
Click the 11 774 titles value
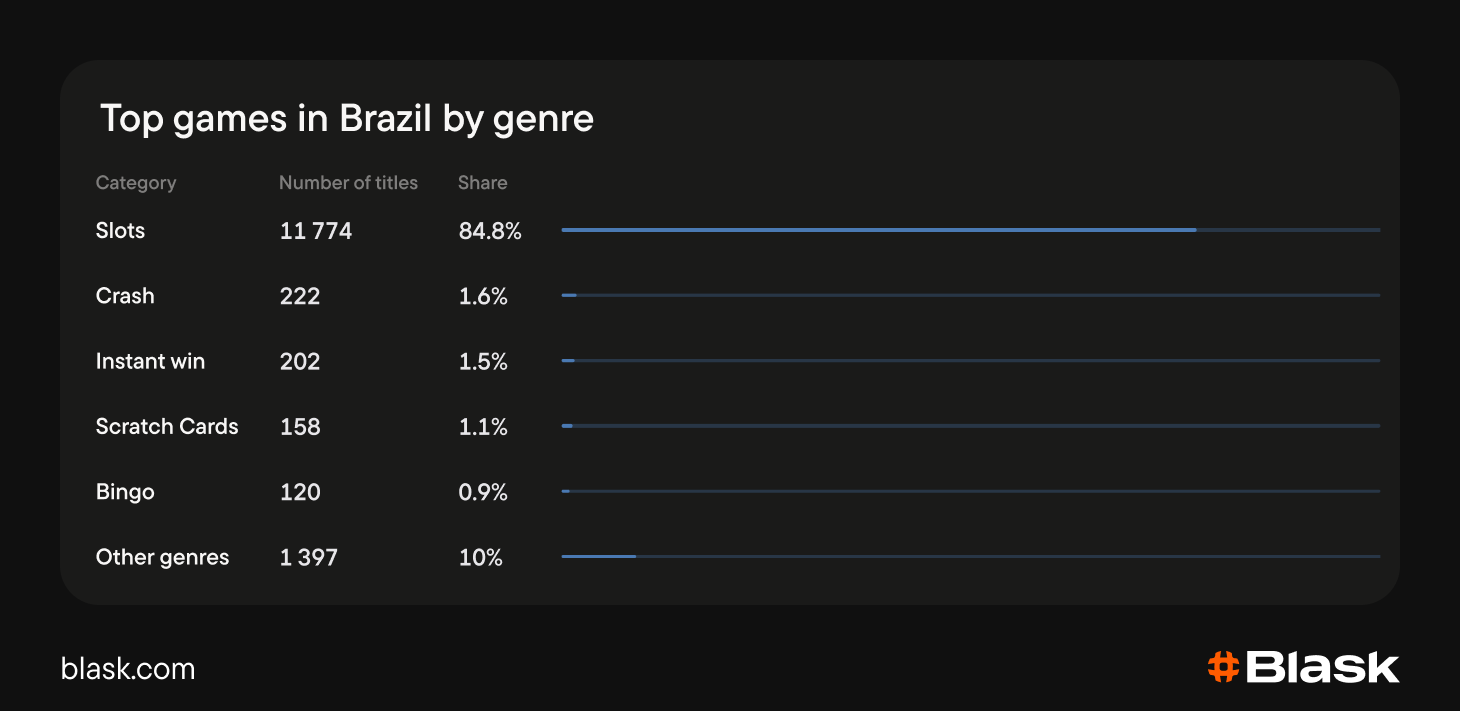point(316,231)
